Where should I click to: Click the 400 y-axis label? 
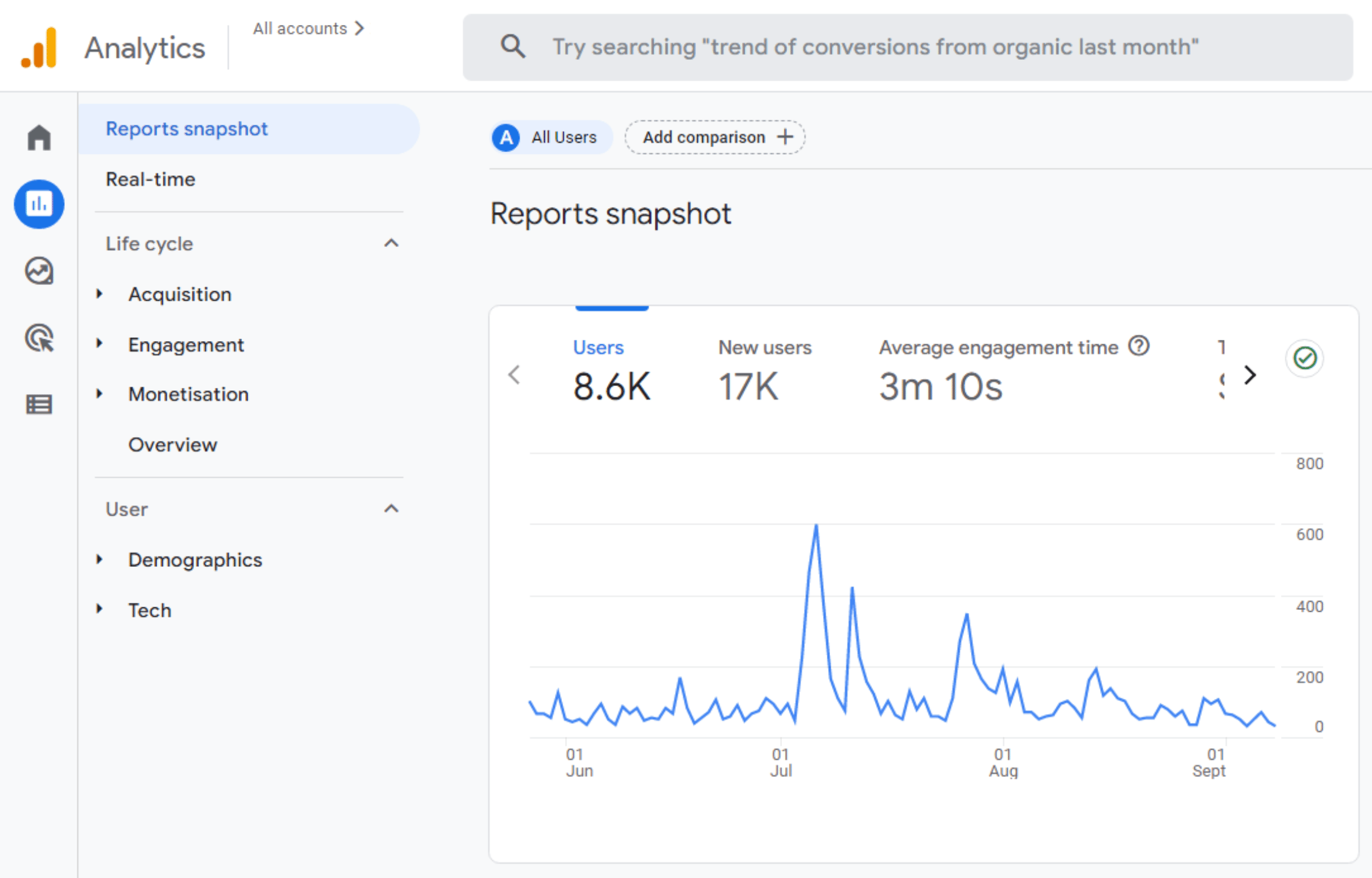(1309, 606)
